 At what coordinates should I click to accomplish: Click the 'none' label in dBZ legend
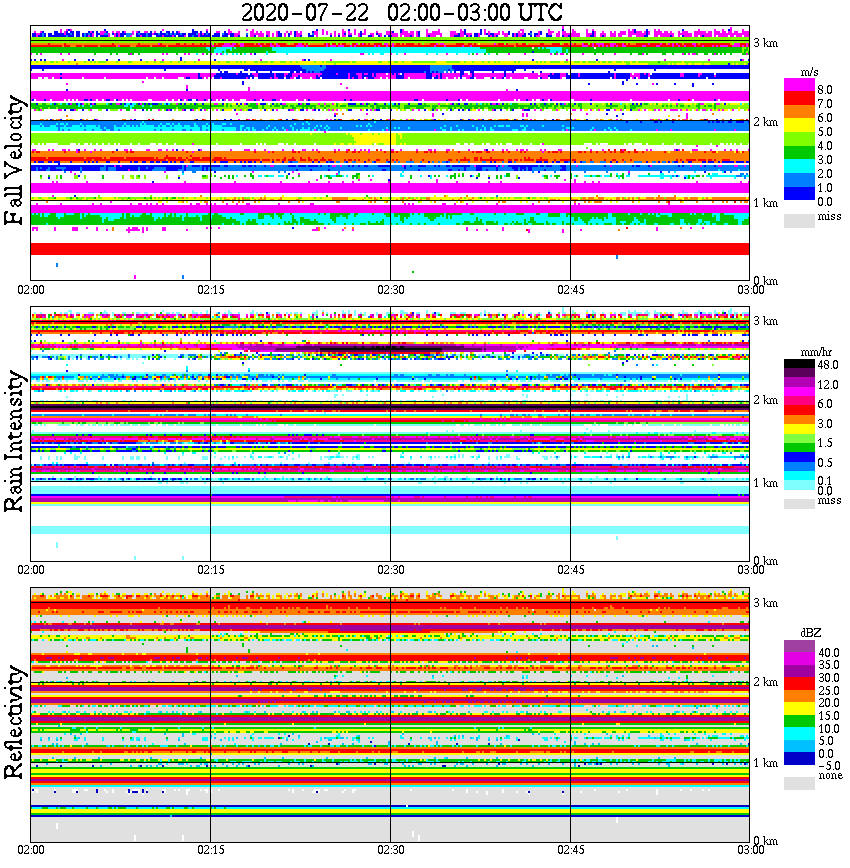831,775
